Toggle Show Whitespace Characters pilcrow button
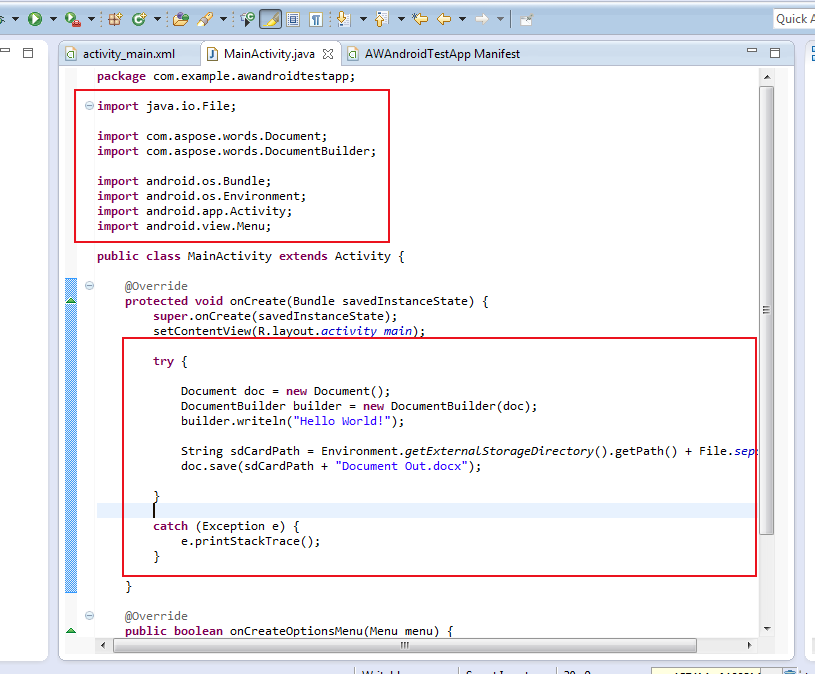 point(316,19)
